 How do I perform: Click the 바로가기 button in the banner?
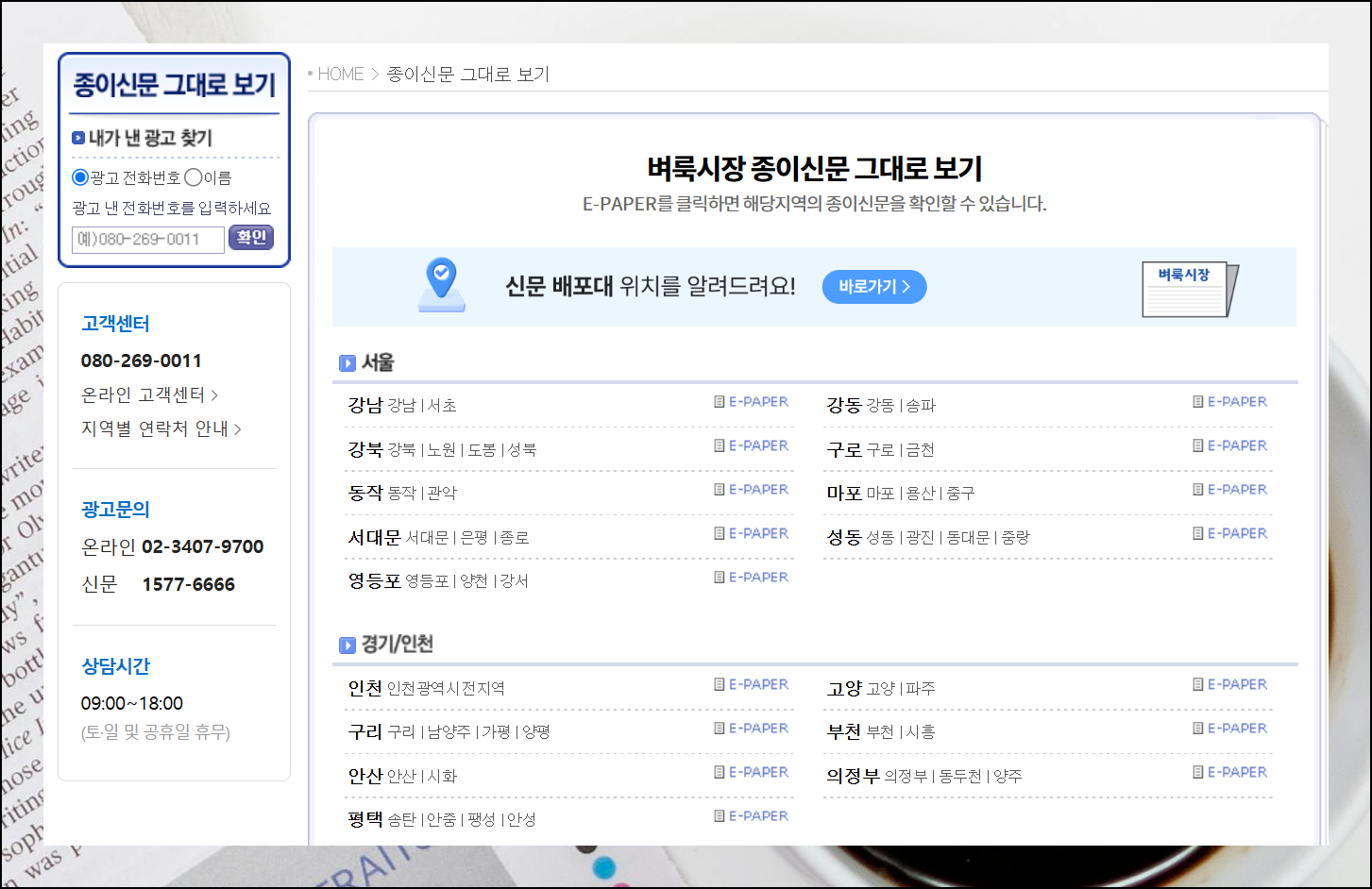coord(874,287)
